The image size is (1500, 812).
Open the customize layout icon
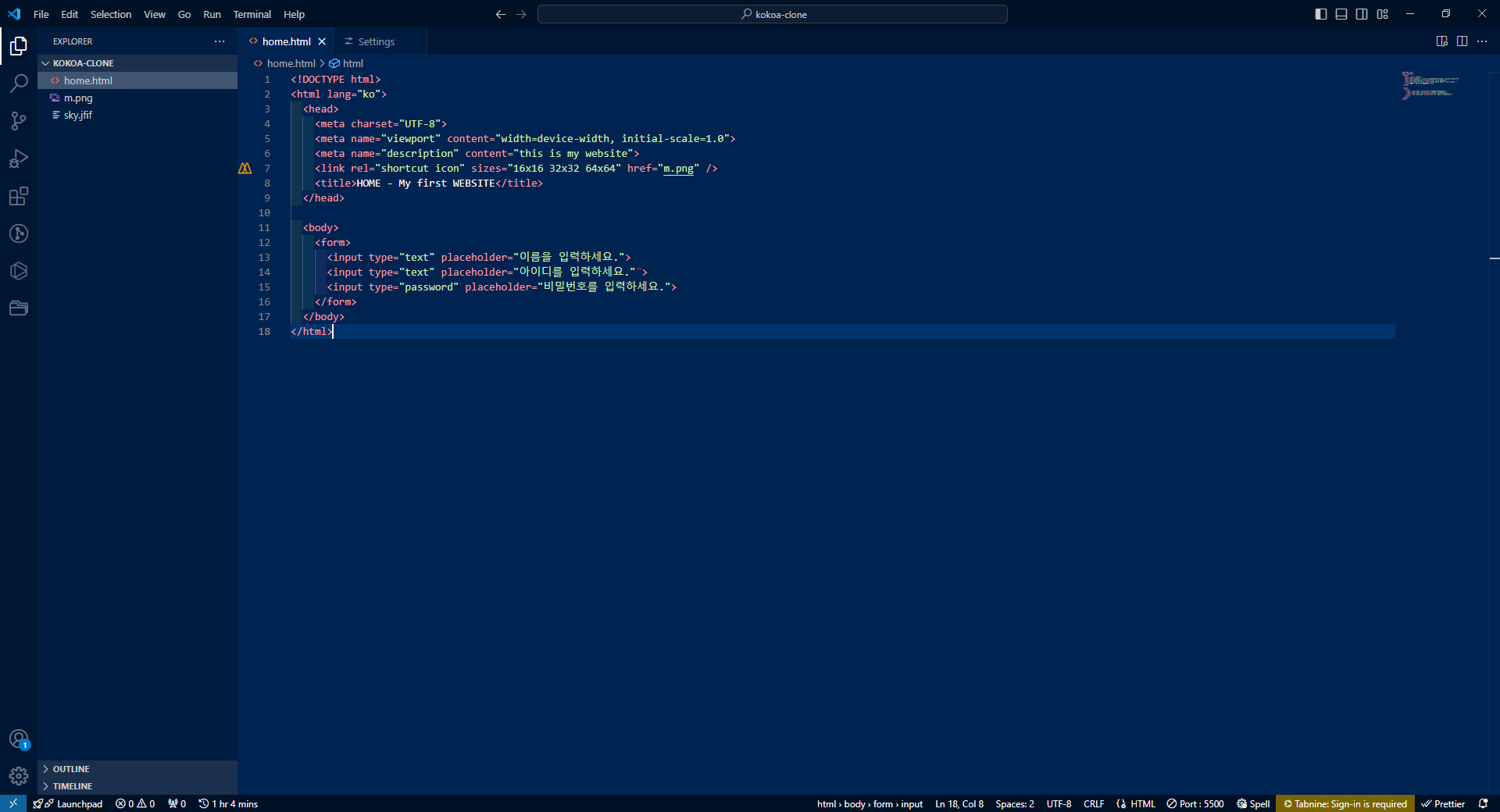(x=1383, y=14)
